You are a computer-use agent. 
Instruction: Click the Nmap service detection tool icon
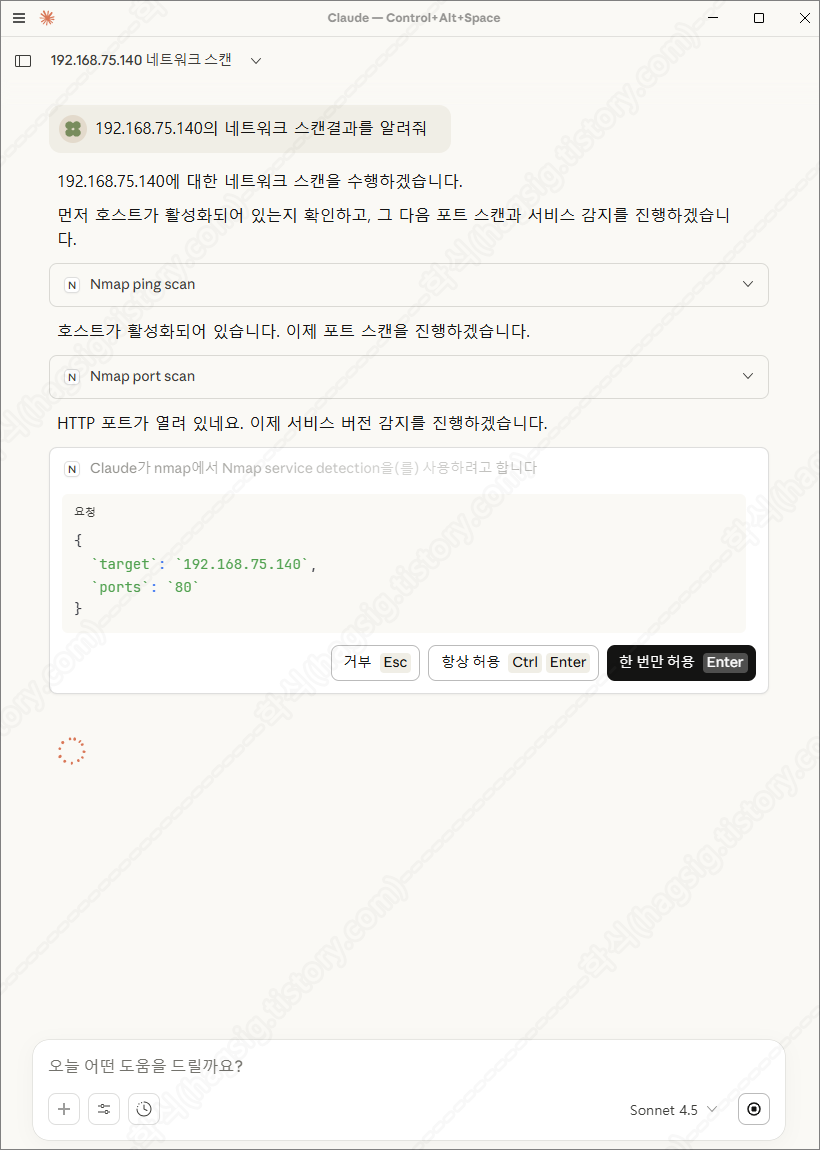[x=72, y=469]
